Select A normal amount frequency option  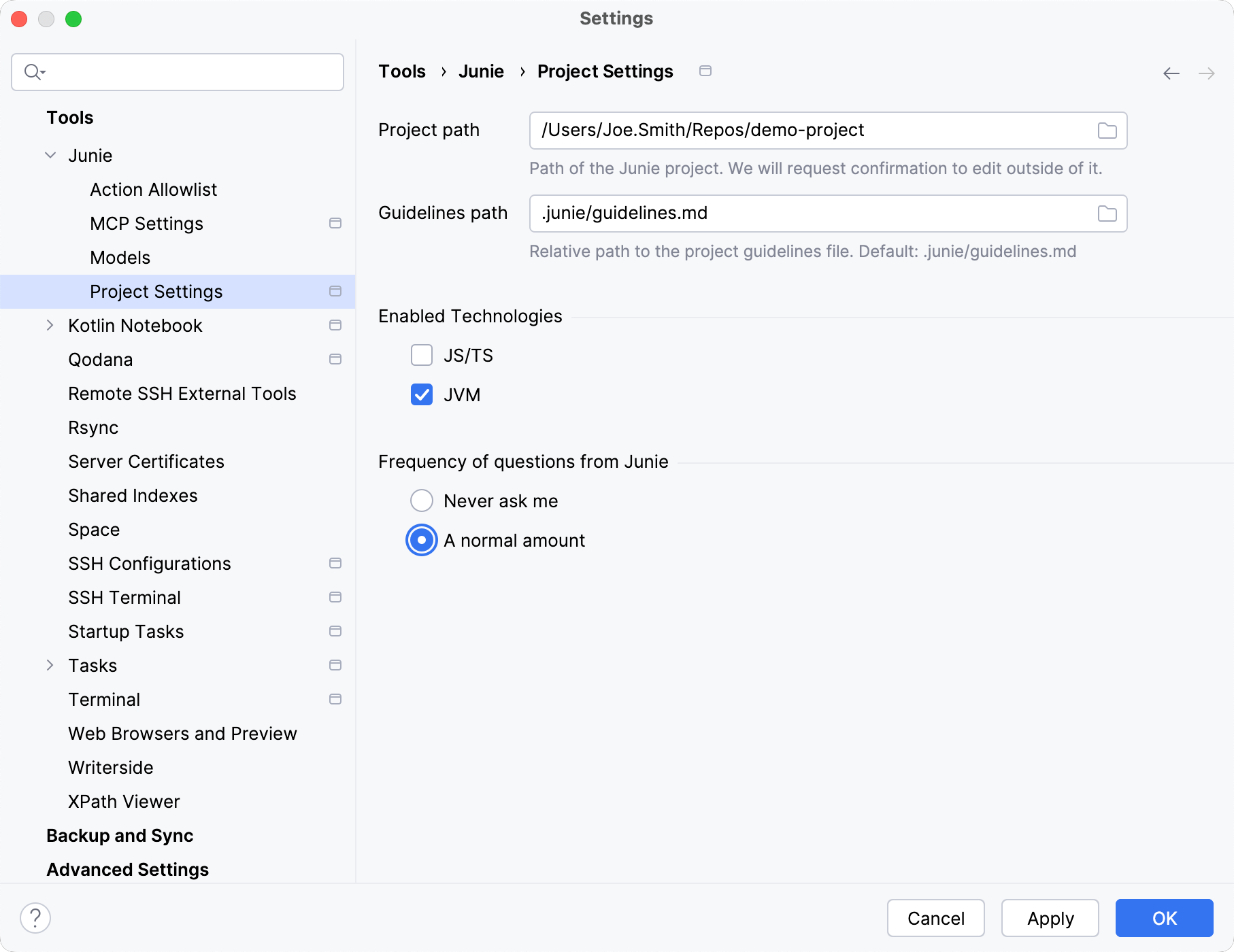(x=422, y=540)
